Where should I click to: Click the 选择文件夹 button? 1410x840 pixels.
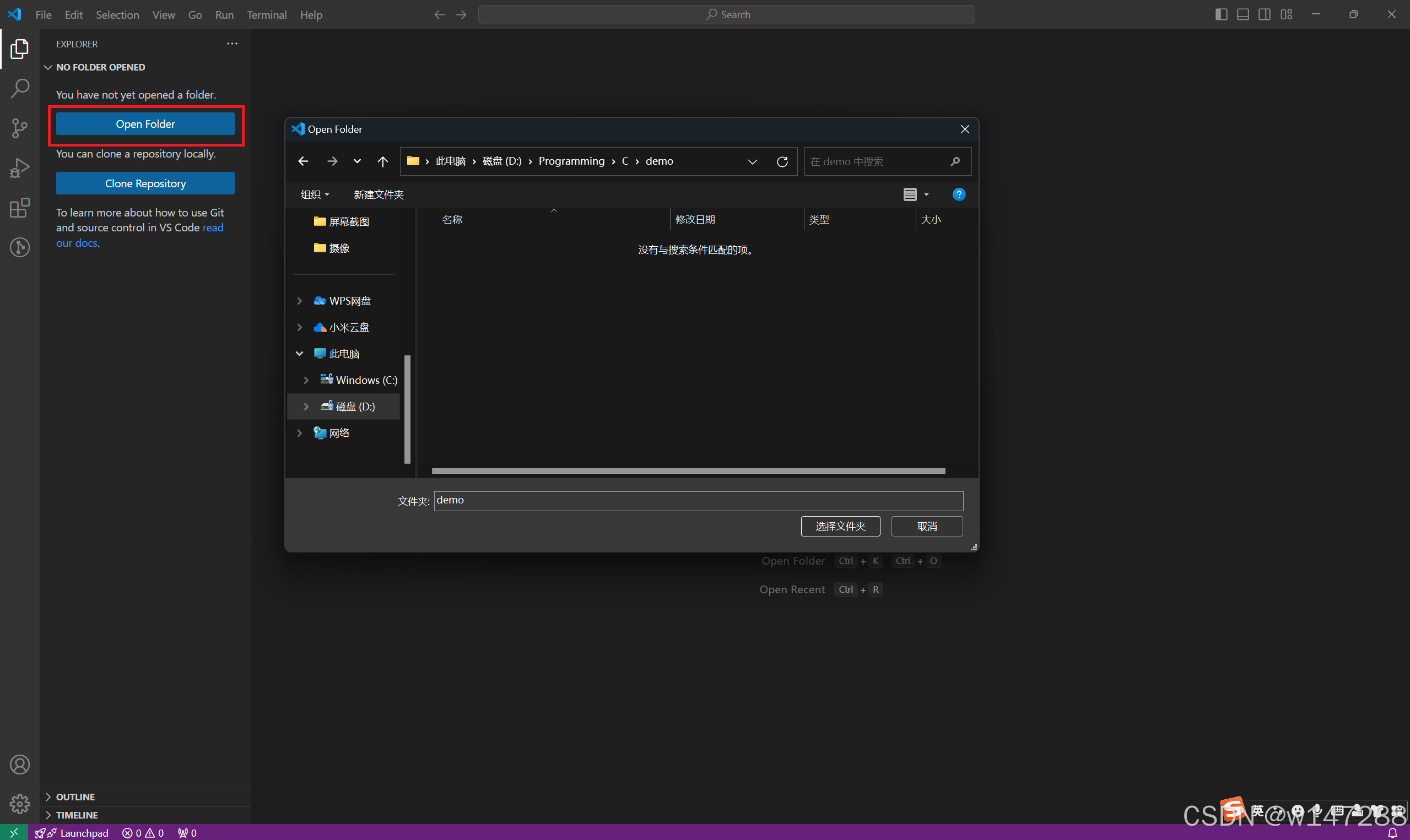(840, 527)
